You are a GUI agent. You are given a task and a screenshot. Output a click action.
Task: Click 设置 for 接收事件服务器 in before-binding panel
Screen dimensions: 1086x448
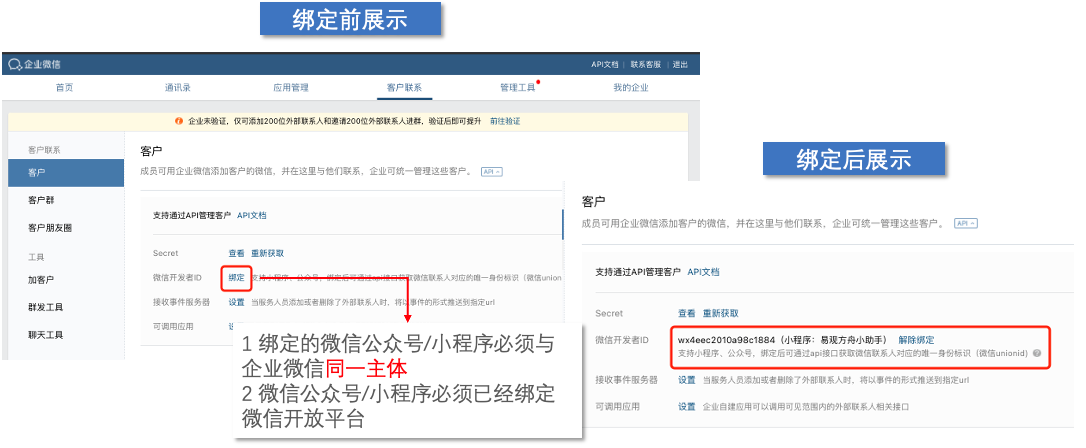click(x=237, y=302)
